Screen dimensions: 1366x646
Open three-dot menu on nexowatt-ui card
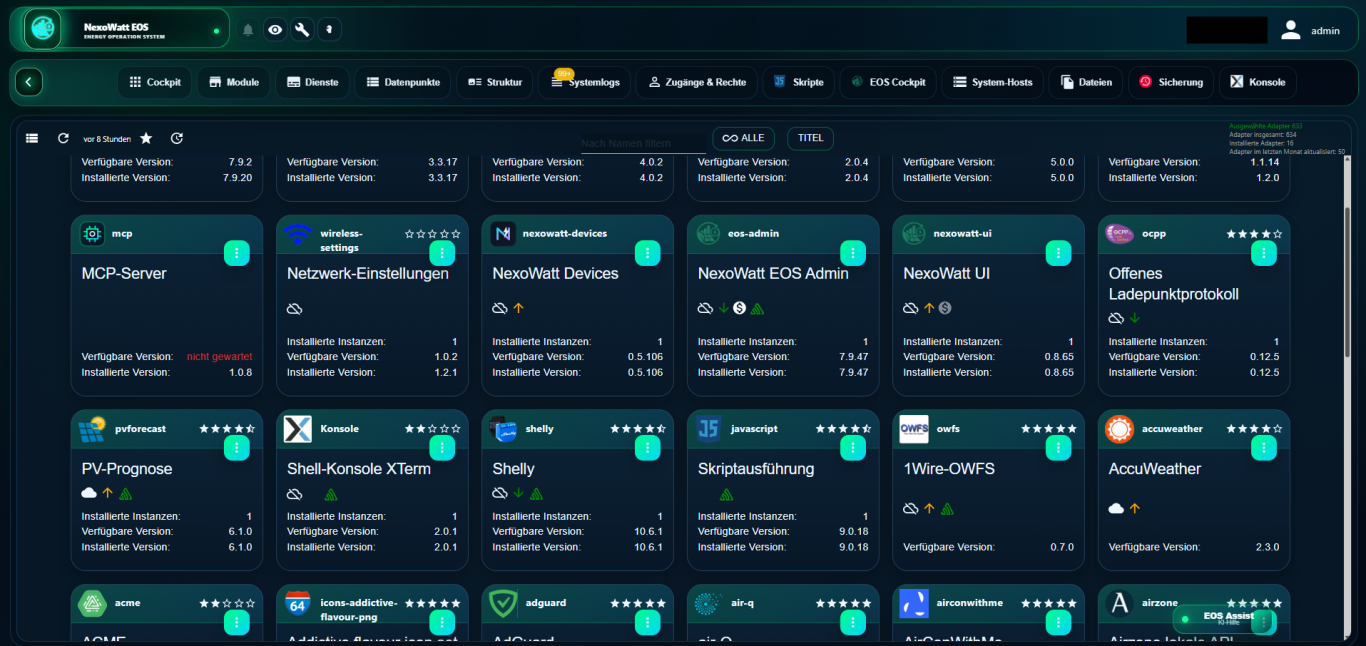[x=1058, y=253]
